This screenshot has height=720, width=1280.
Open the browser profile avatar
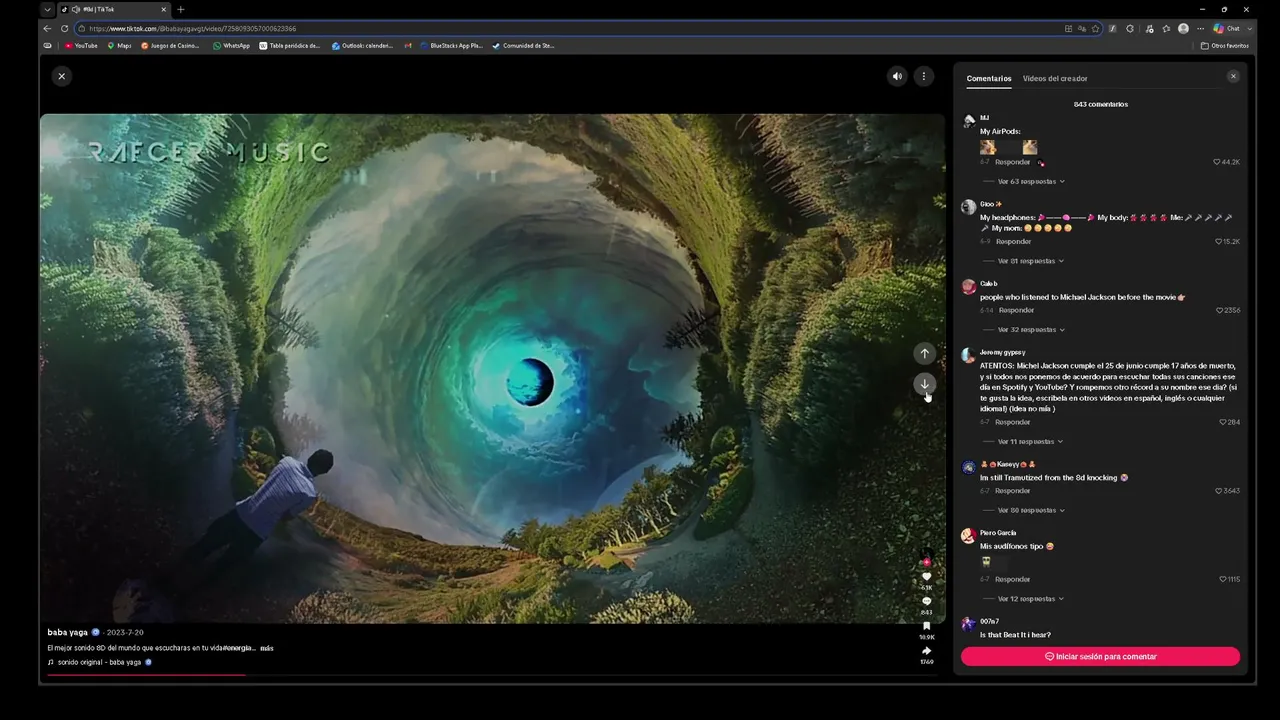tap(1184, 28)
